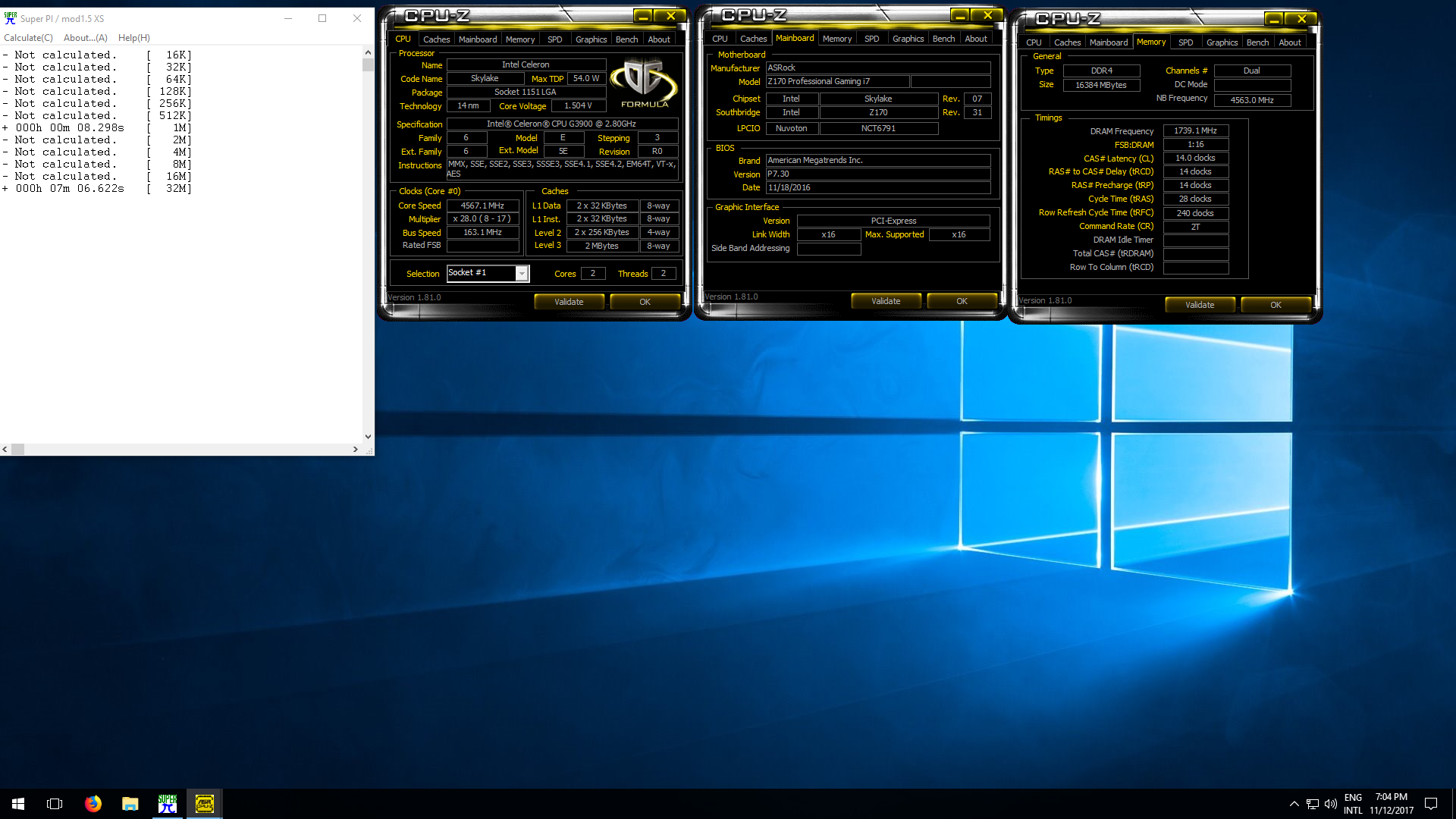Screen dimensions: 1456x819
Task: Open CPU tab in the Memory window
Action: (1034, 42)
